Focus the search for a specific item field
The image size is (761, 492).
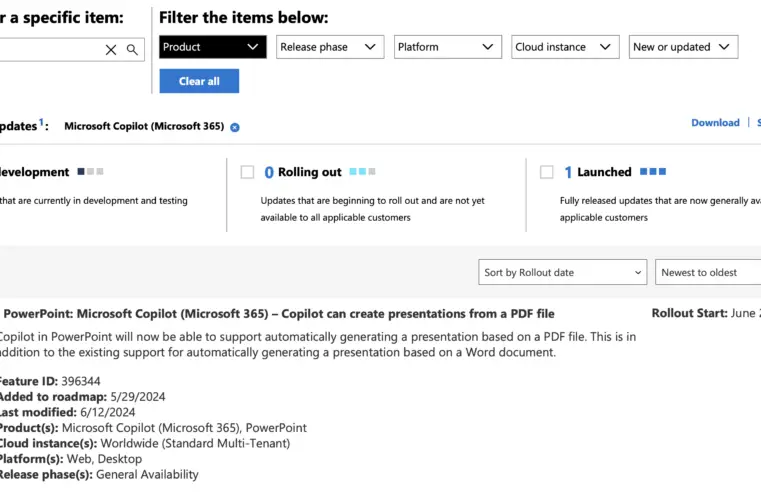click(50, 49)
